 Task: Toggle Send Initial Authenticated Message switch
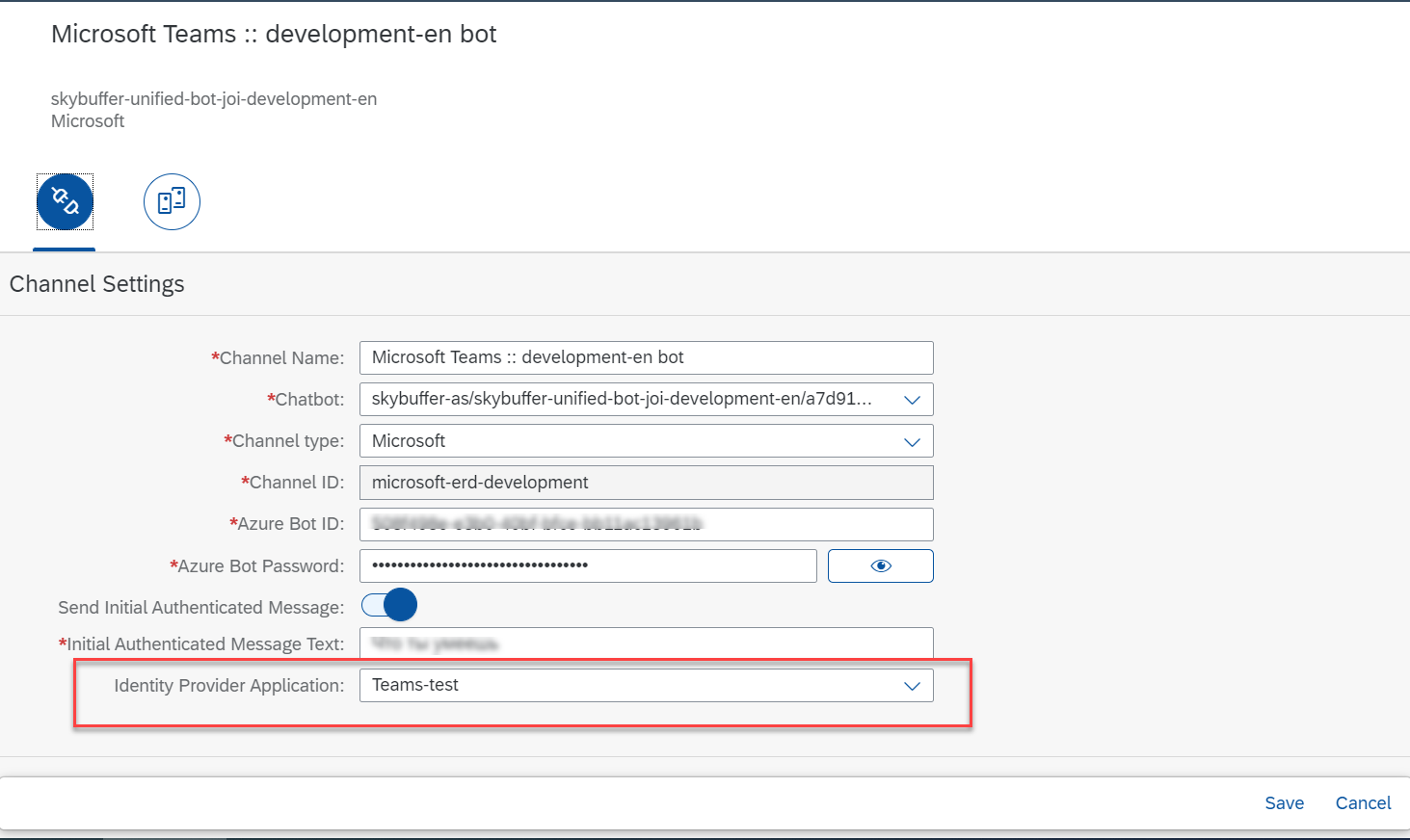[x=389, y=605]
